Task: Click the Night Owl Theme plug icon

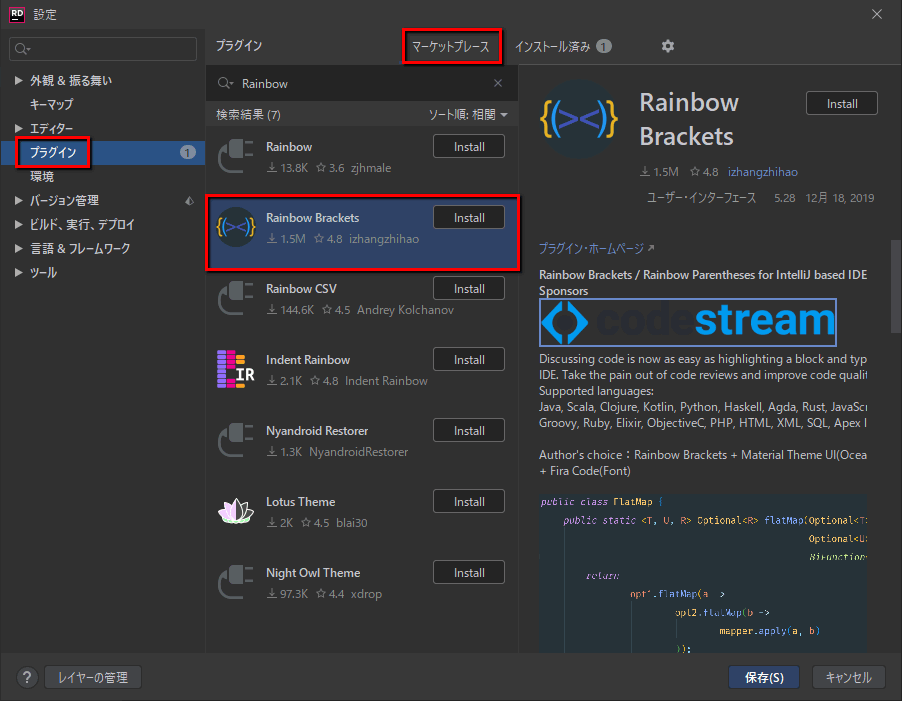Action: (x=236, y=583)
